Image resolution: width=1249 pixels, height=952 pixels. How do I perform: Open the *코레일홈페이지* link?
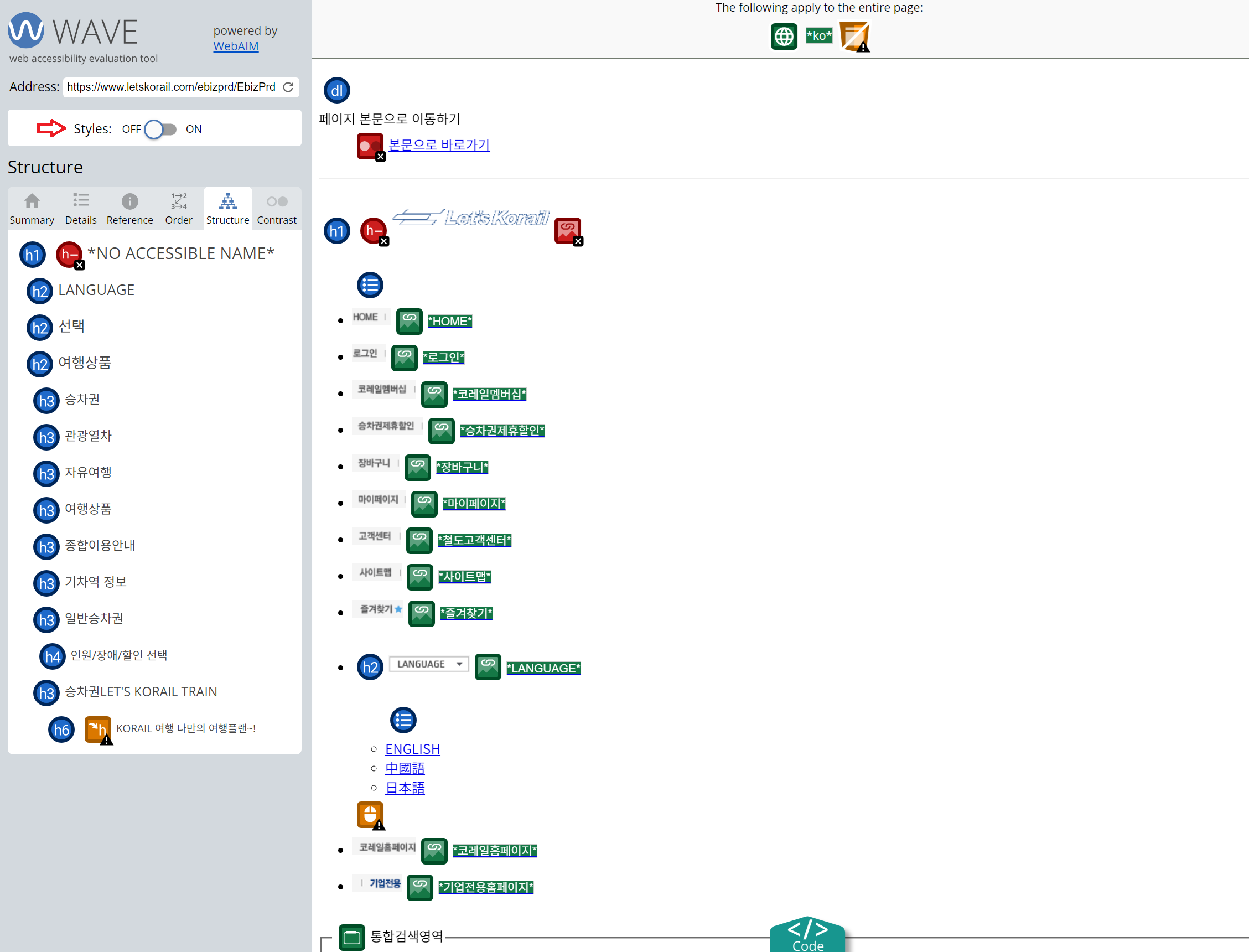(x=495, y=851)
